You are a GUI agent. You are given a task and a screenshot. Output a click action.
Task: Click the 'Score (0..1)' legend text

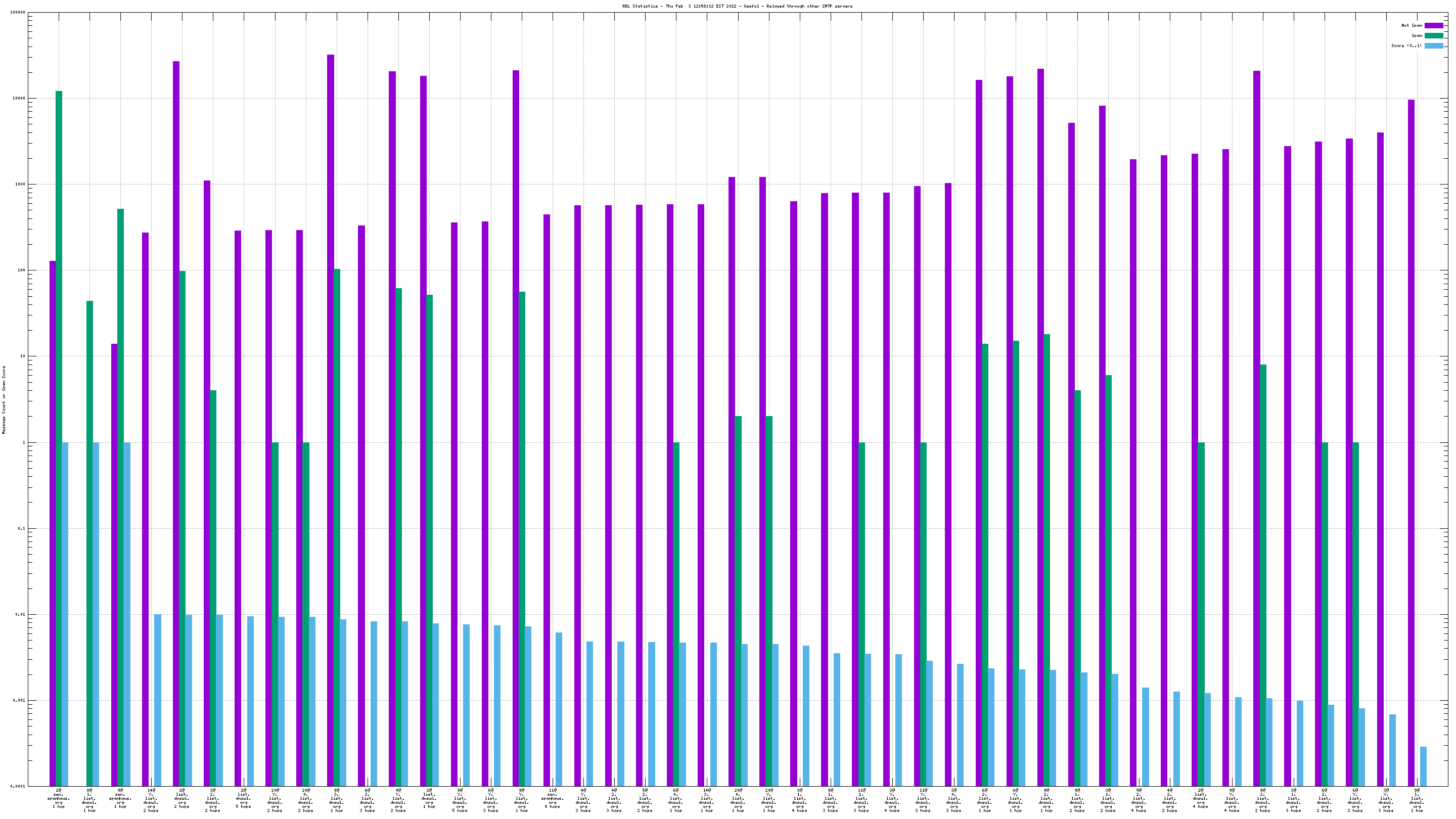(x=1406, y=46)
